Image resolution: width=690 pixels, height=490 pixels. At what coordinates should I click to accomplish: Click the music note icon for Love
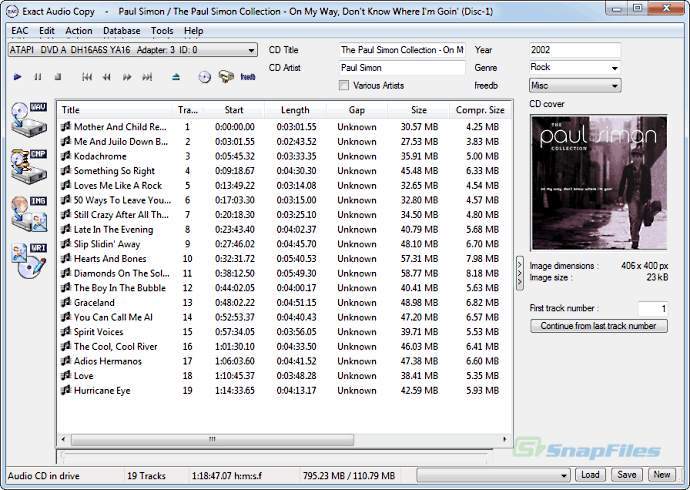[66, 375]
